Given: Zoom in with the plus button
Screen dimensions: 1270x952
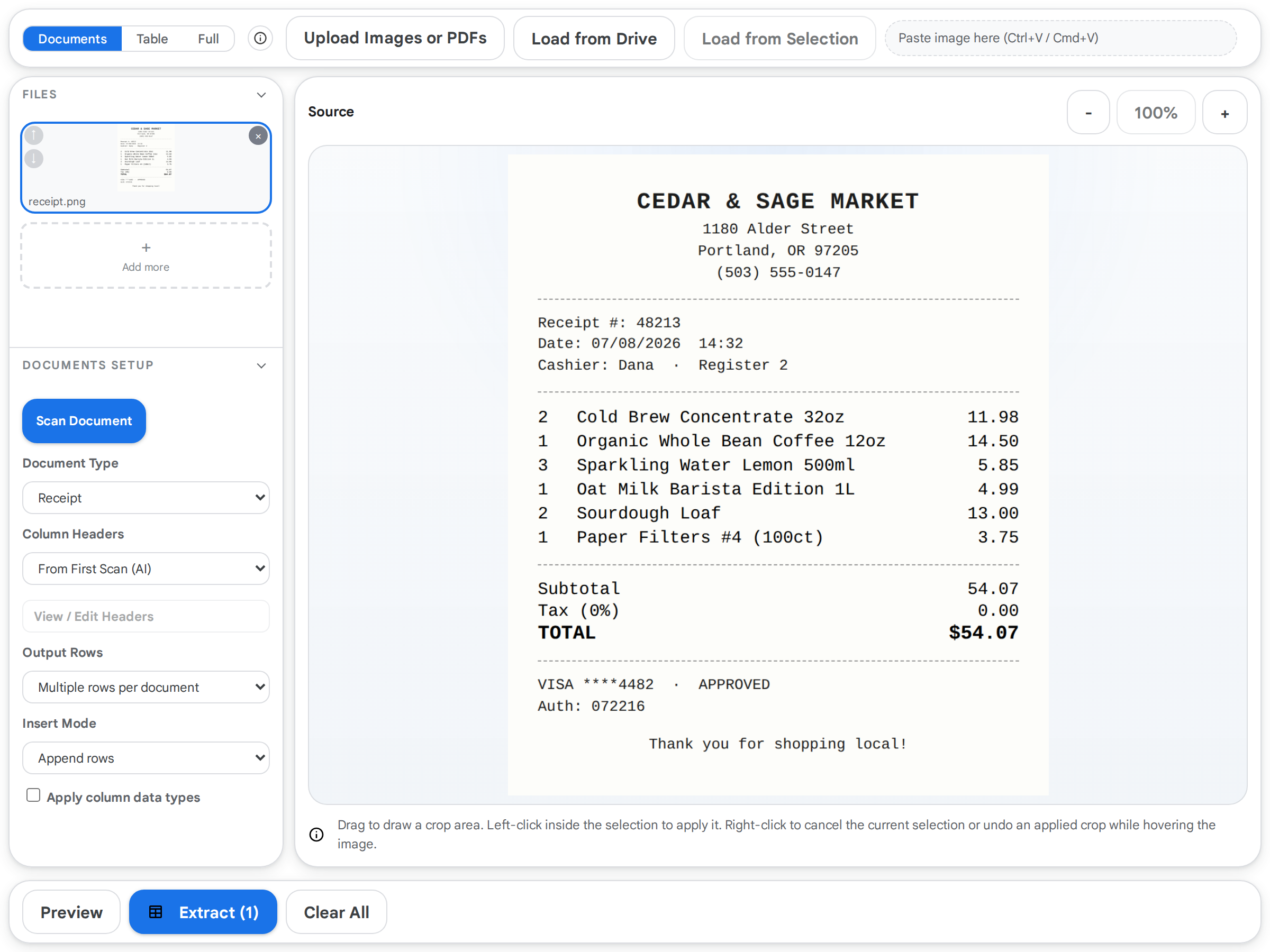Looking at the screenshot, I should (1225, 113).
